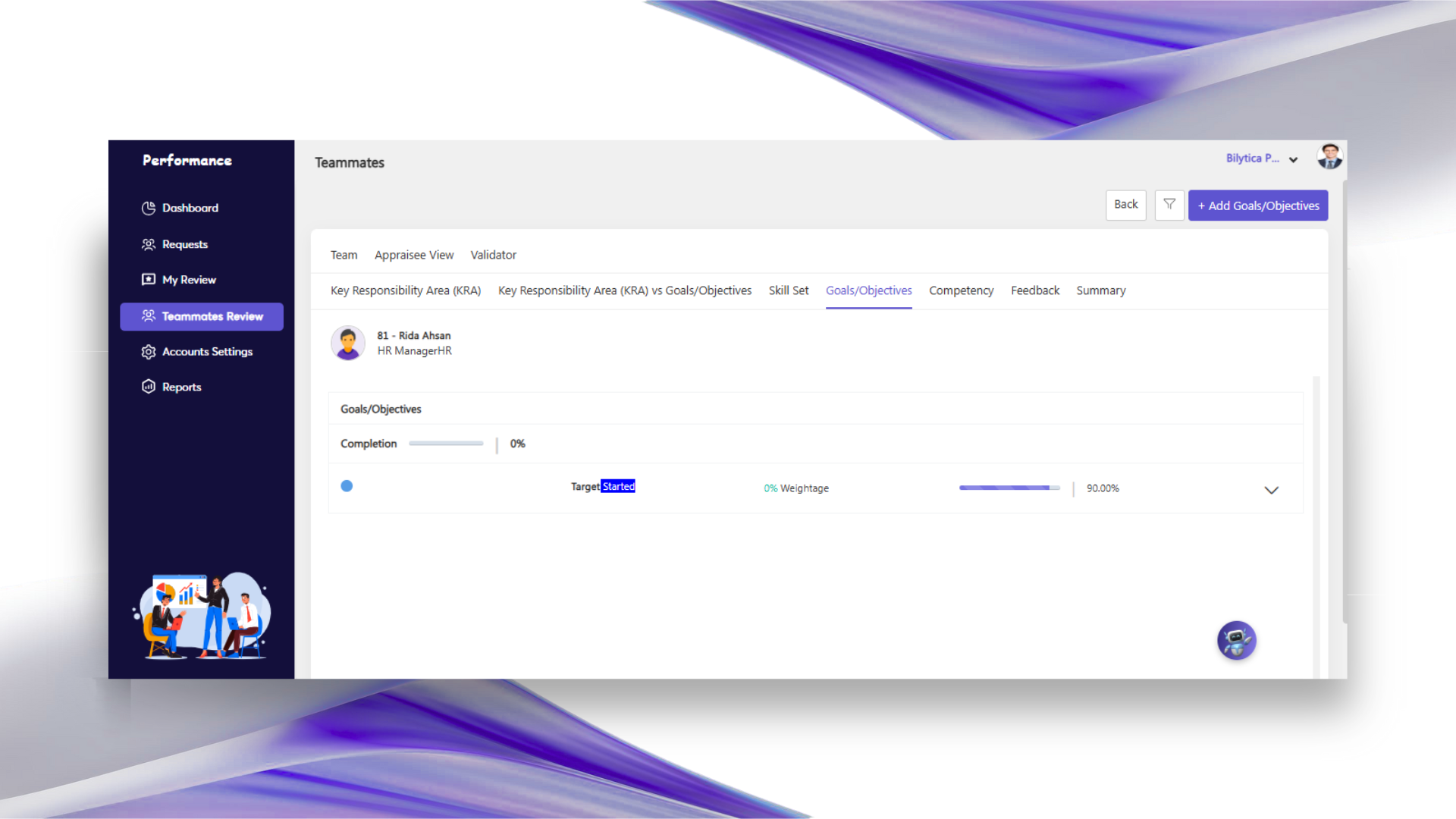
Task: Click the Back button
Action: [1125, 205]
